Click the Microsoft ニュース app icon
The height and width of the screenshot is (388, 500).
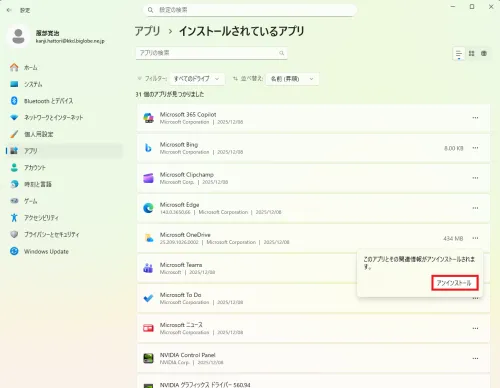148,328
